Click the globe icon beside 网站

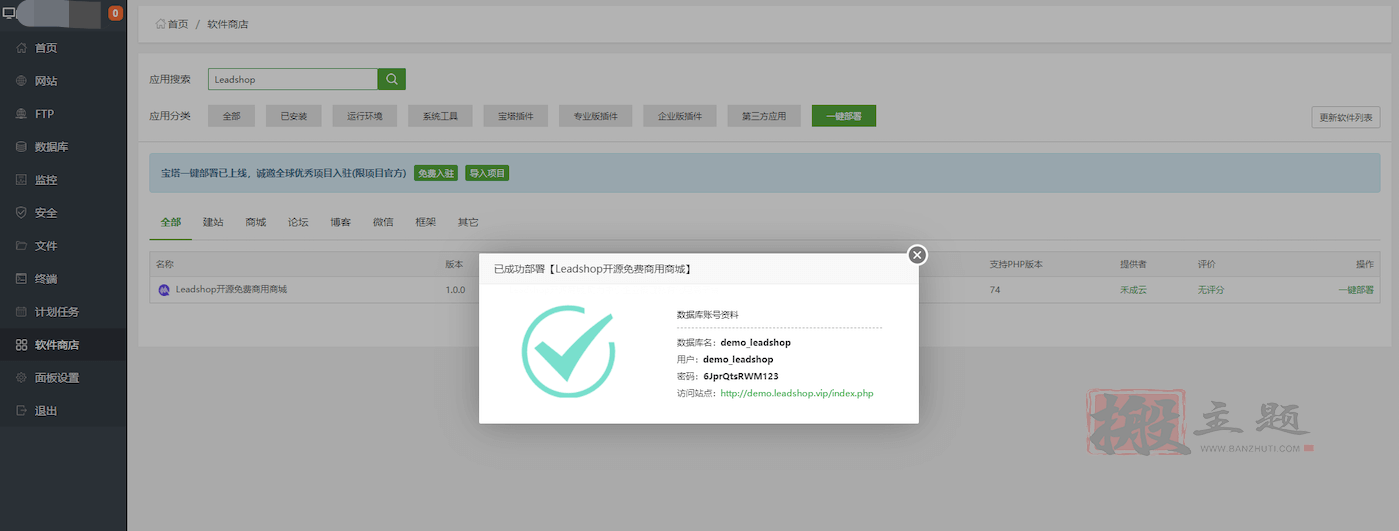22,81
